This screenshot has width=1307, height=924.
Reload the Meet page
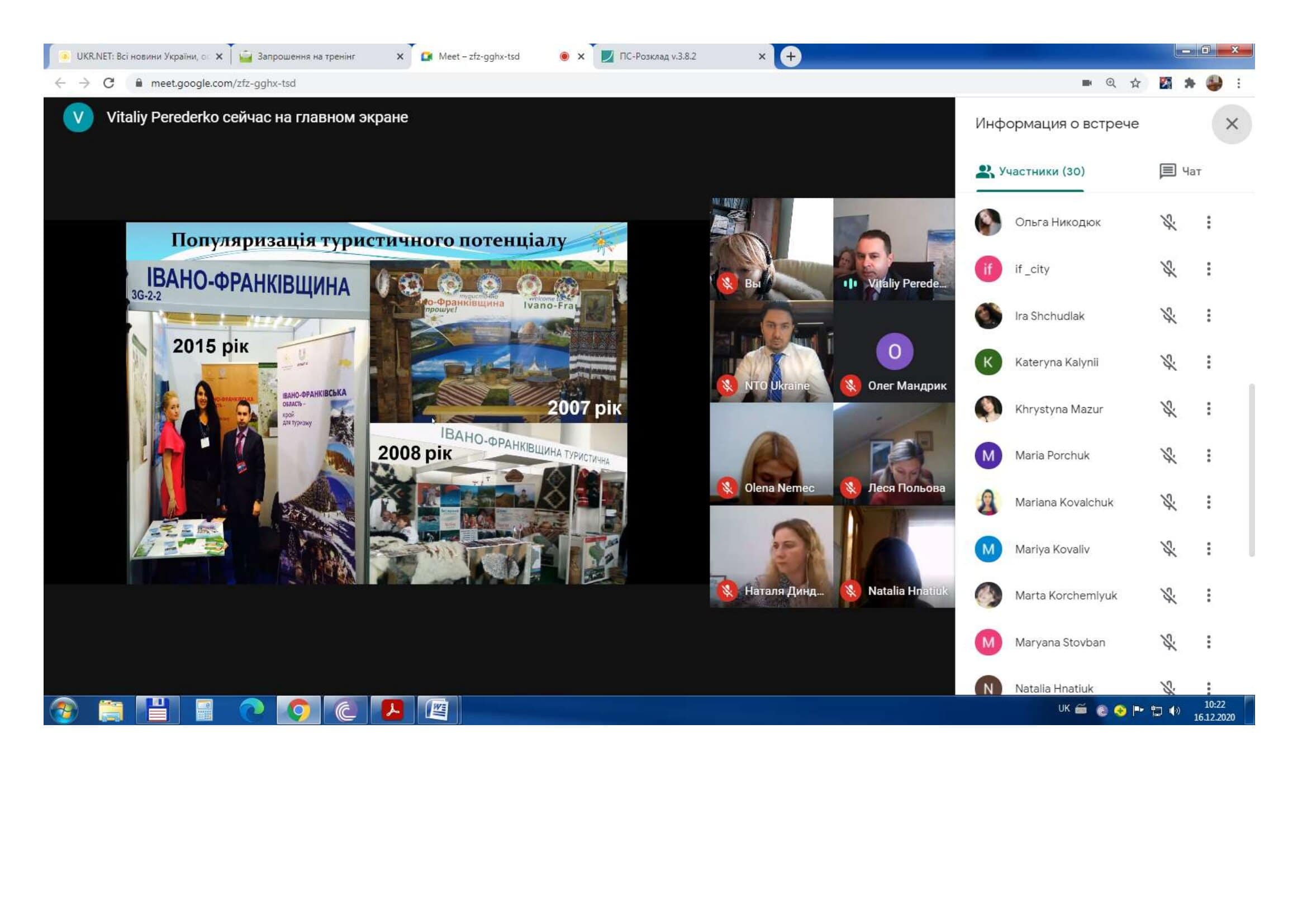(109, 83)
